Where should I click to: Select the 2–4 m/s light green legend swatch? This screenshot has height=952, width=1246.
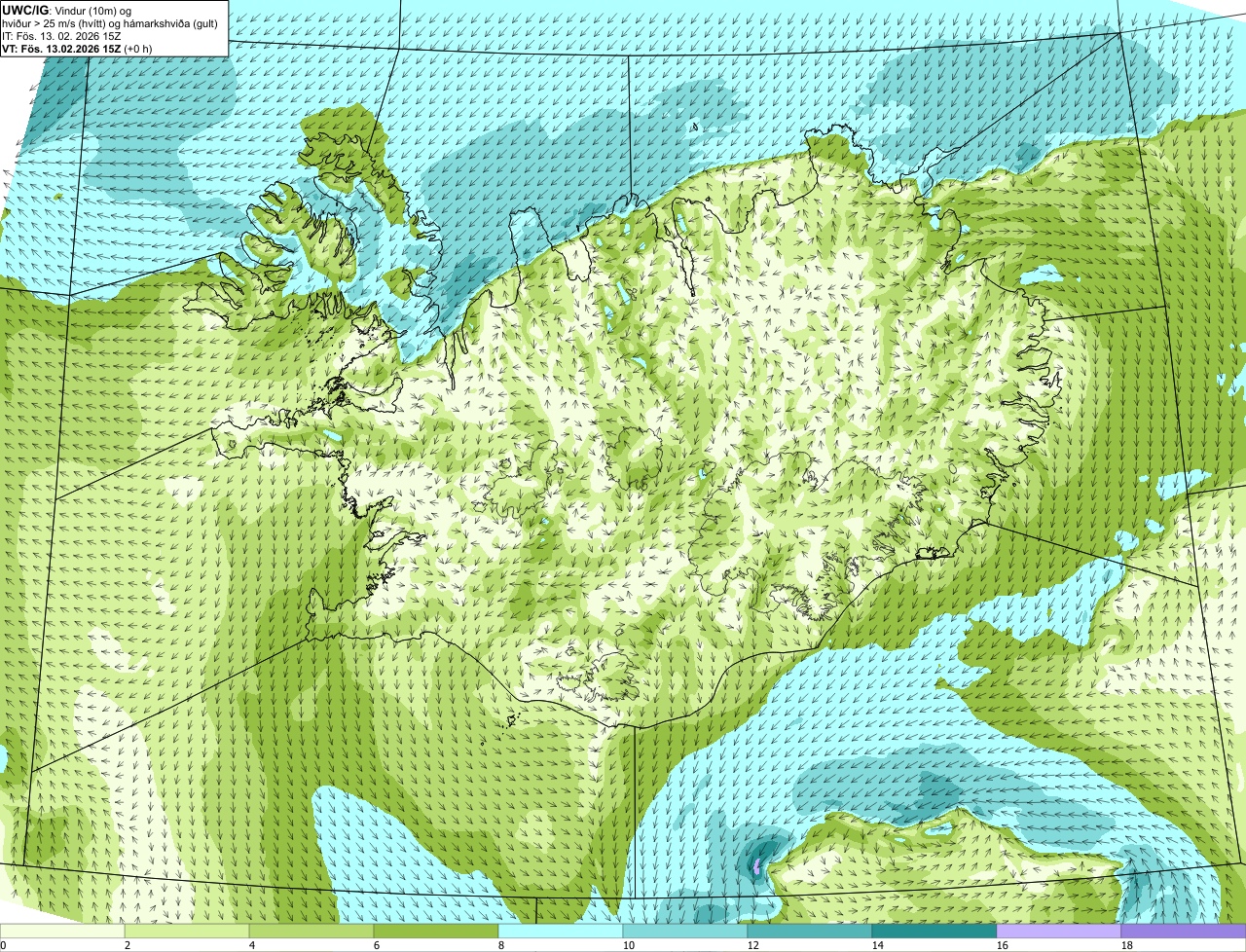(x=187, y=931)
